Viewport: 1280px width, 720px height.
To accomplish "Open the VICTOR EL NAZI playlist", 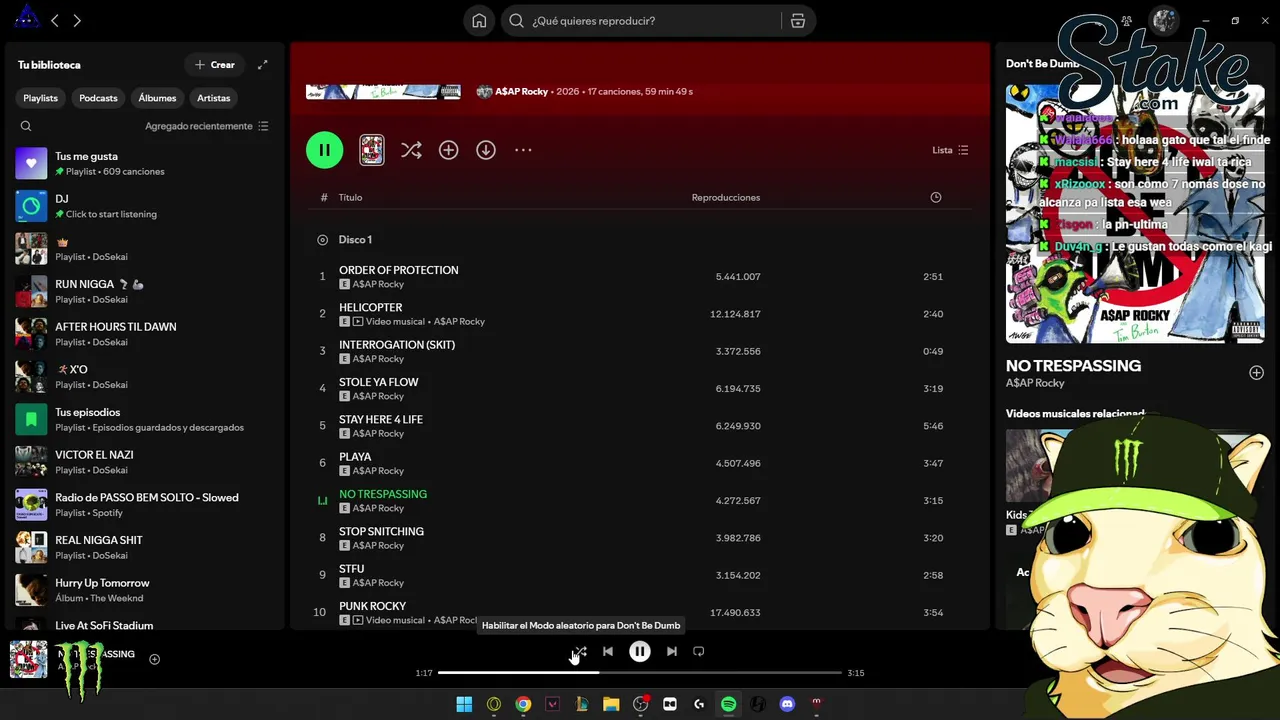I will [142, 462].
